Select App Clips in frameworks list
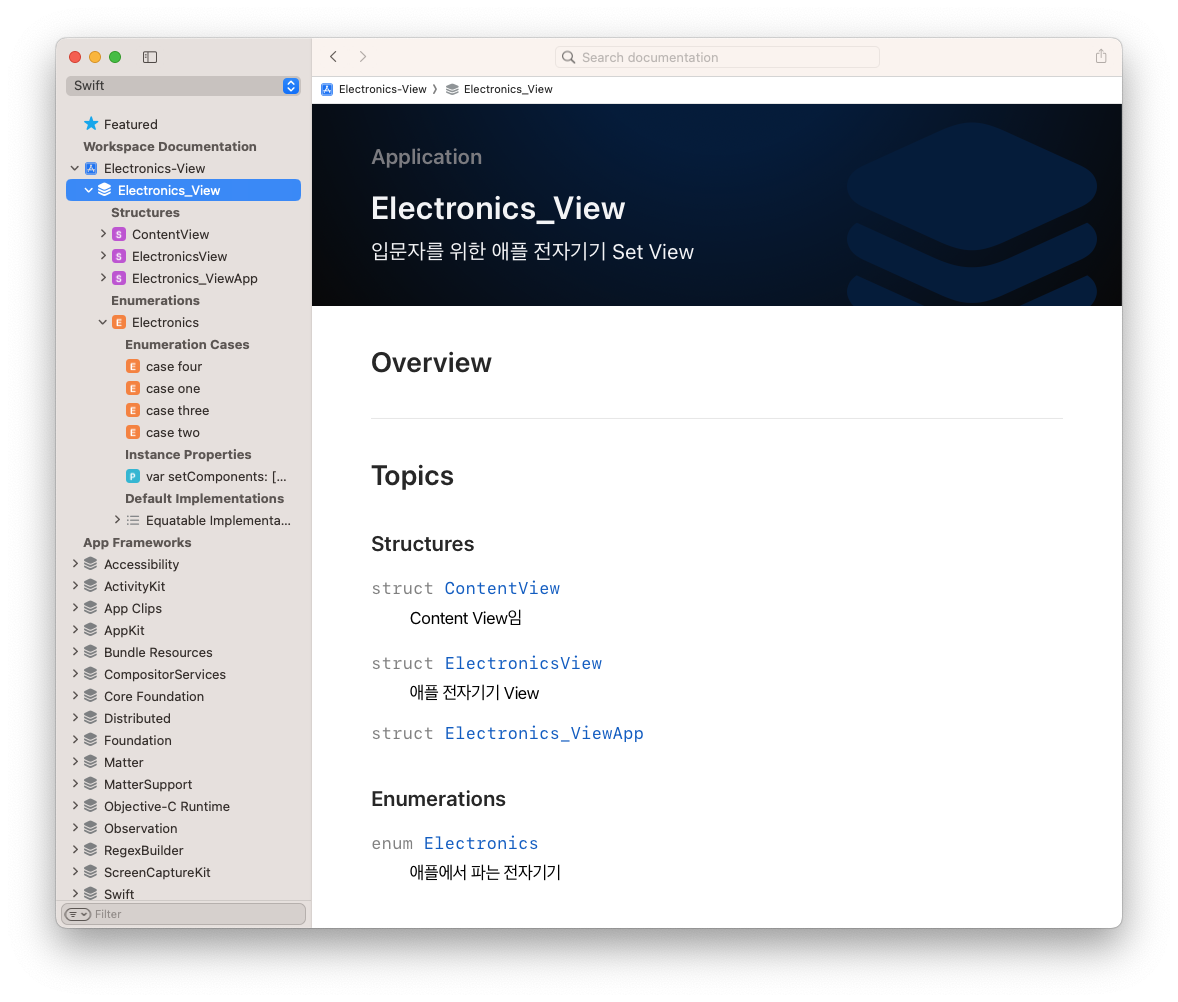This screenshot has height=1002, width=1178. pos(133,608)
